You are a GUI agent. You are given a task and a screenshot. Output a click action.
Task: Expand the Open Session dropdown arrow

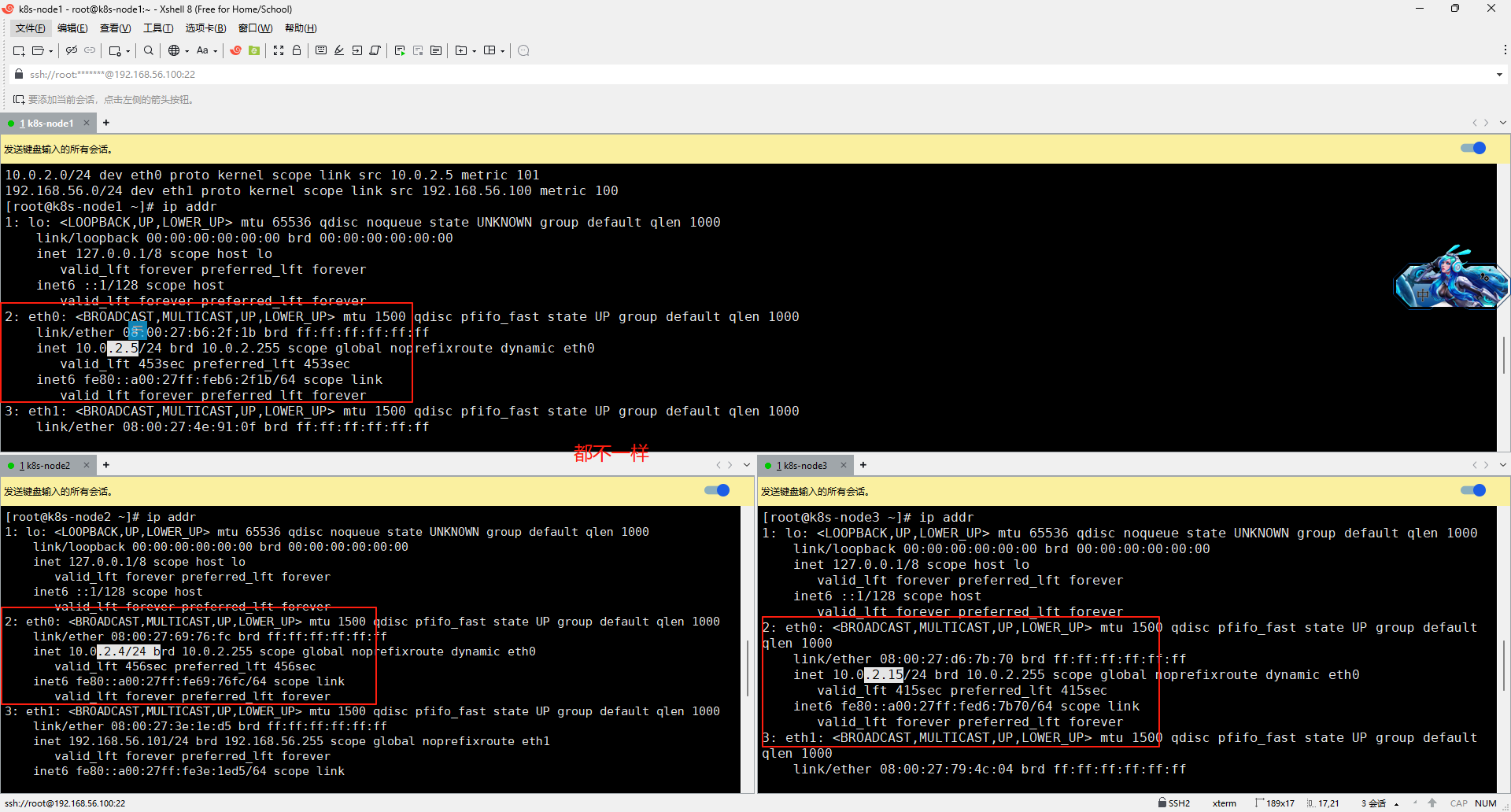[51, 51]
